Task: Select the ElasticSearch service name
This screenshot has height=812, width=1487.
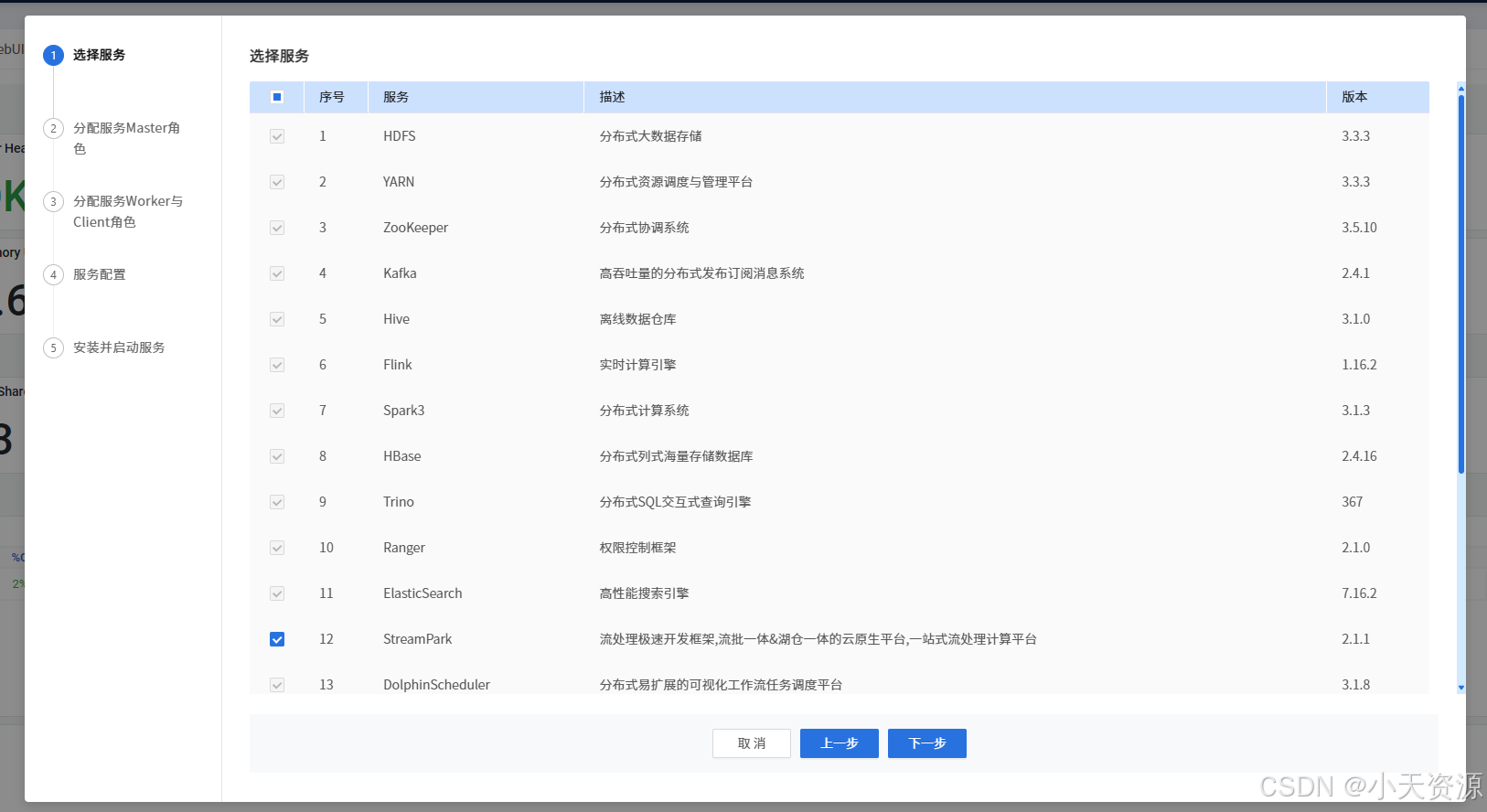Action: [x=423, y=593]
